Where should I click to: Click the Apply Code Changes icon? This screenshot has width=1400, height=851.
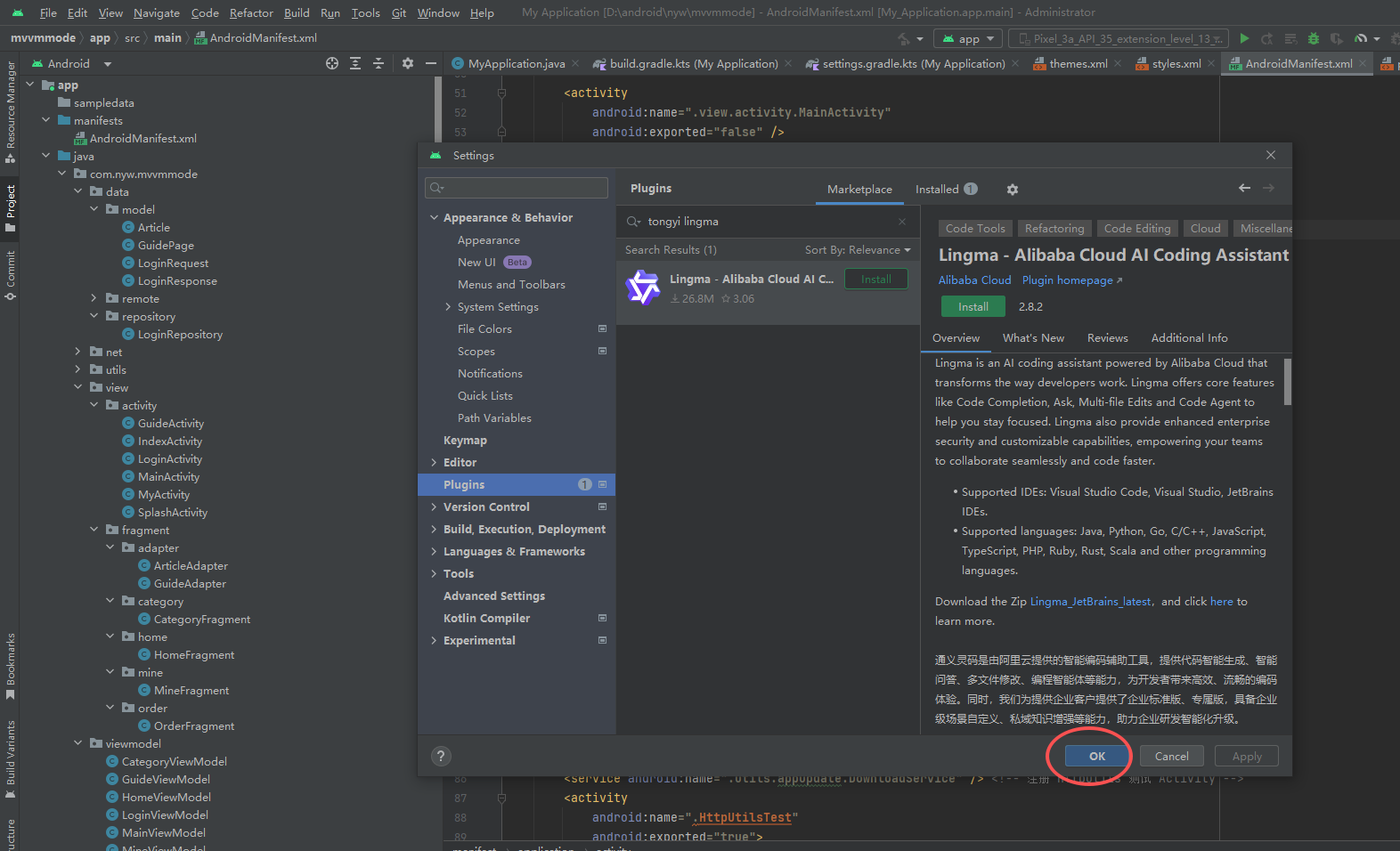(1290, 38)
